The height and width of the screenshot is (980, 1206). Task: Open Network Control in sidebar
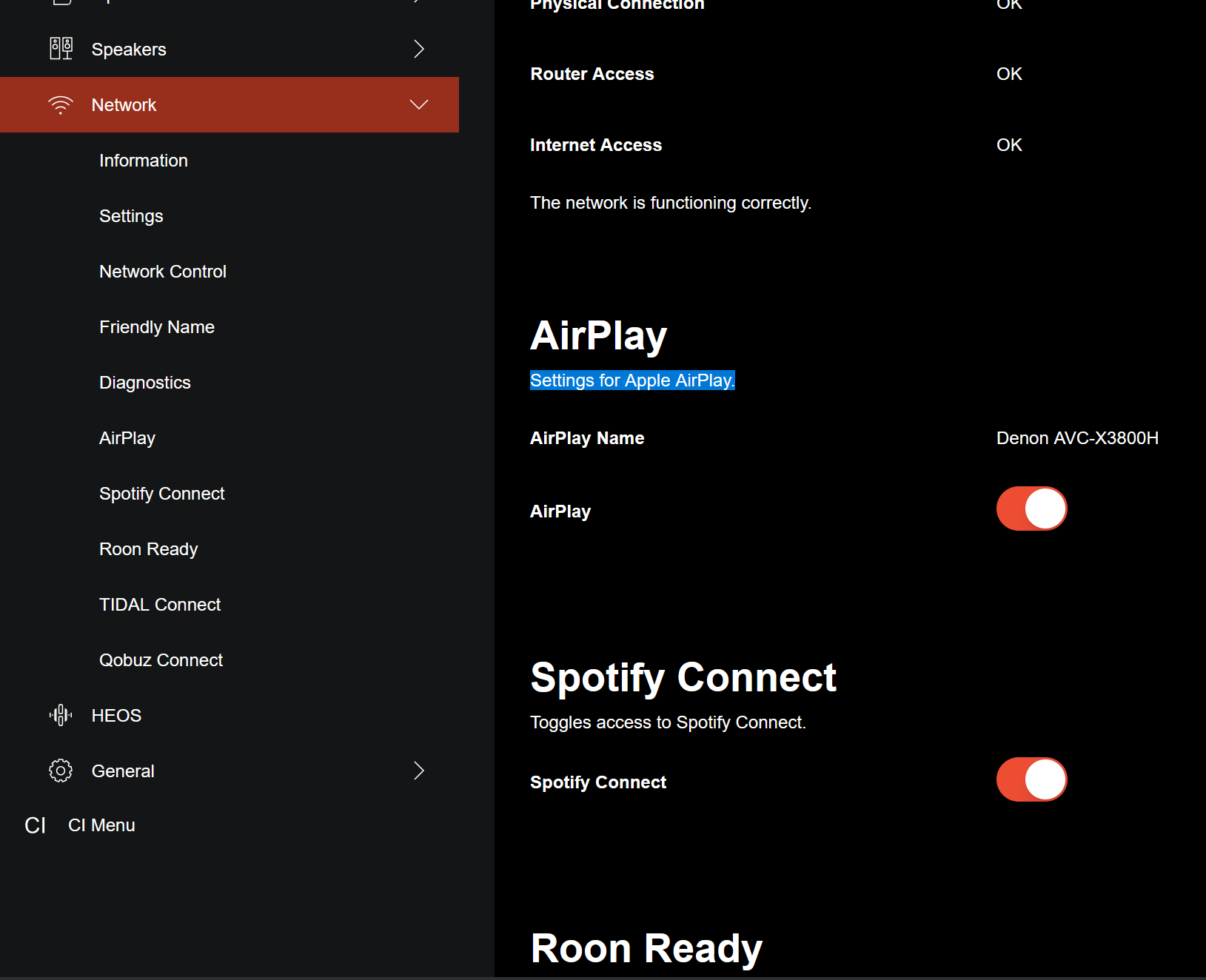163,272
